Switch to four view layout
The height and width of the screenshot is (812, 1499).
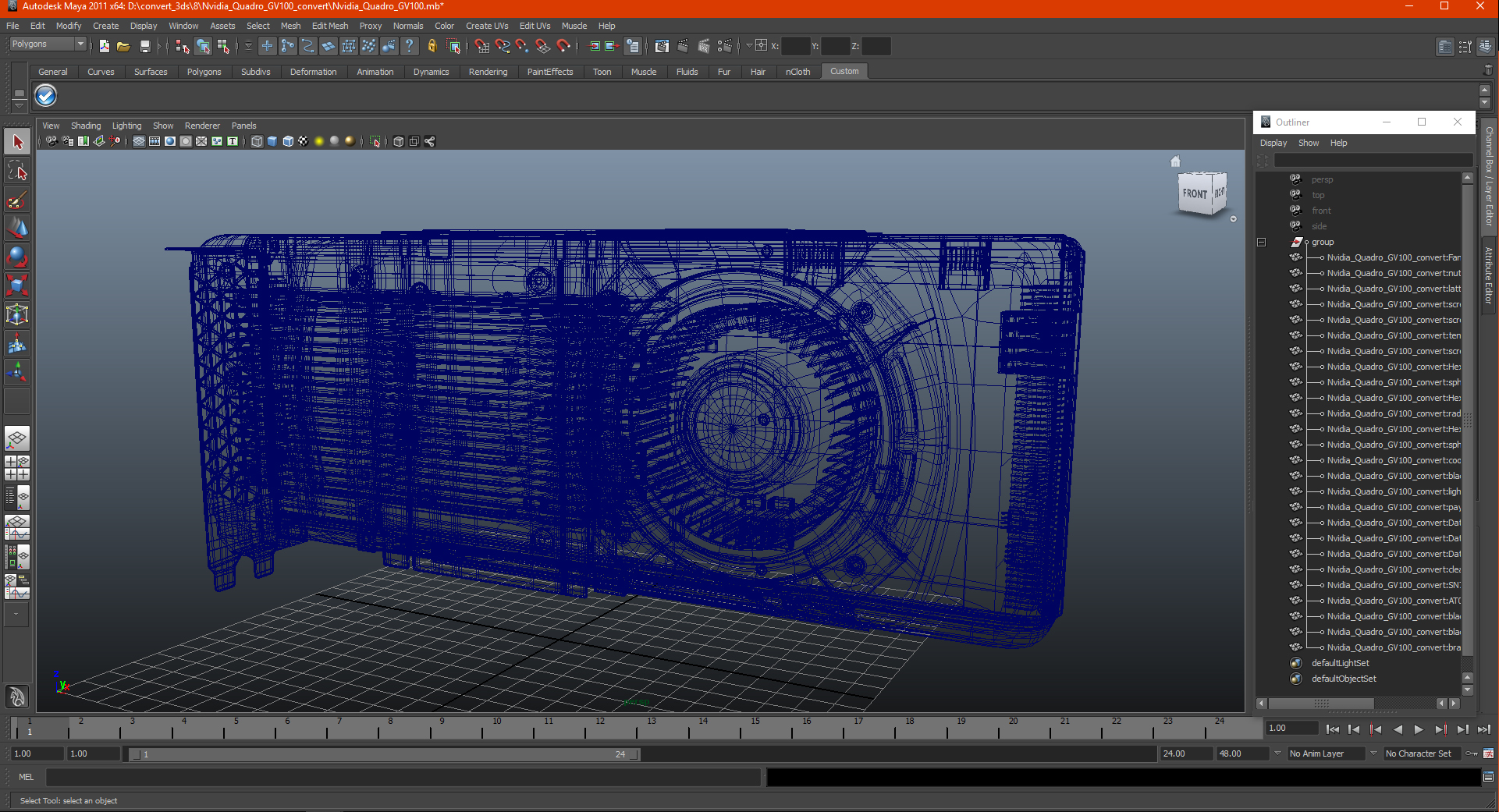coord(17,468)
